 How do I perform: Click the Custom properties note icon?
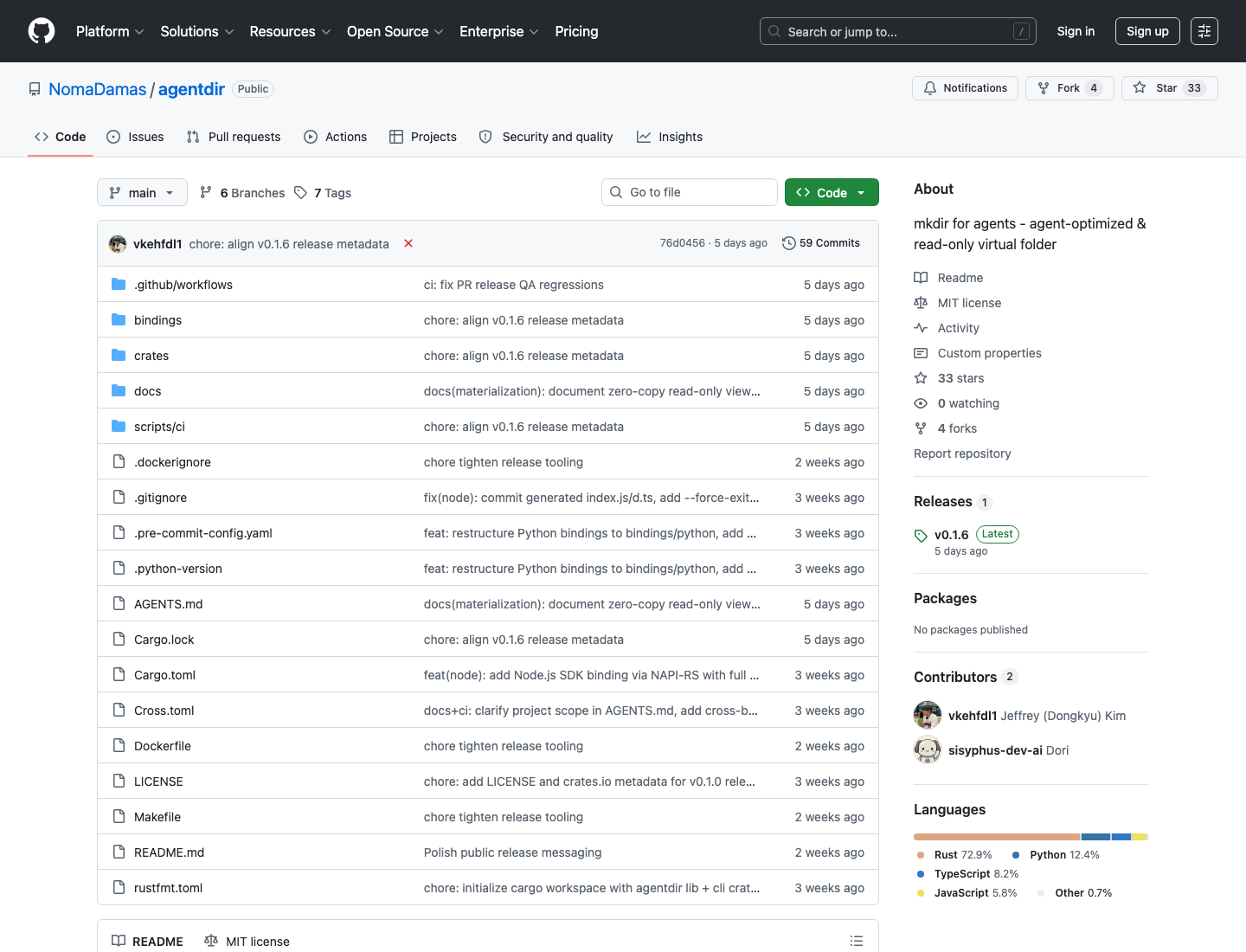(x=921, y=353)
